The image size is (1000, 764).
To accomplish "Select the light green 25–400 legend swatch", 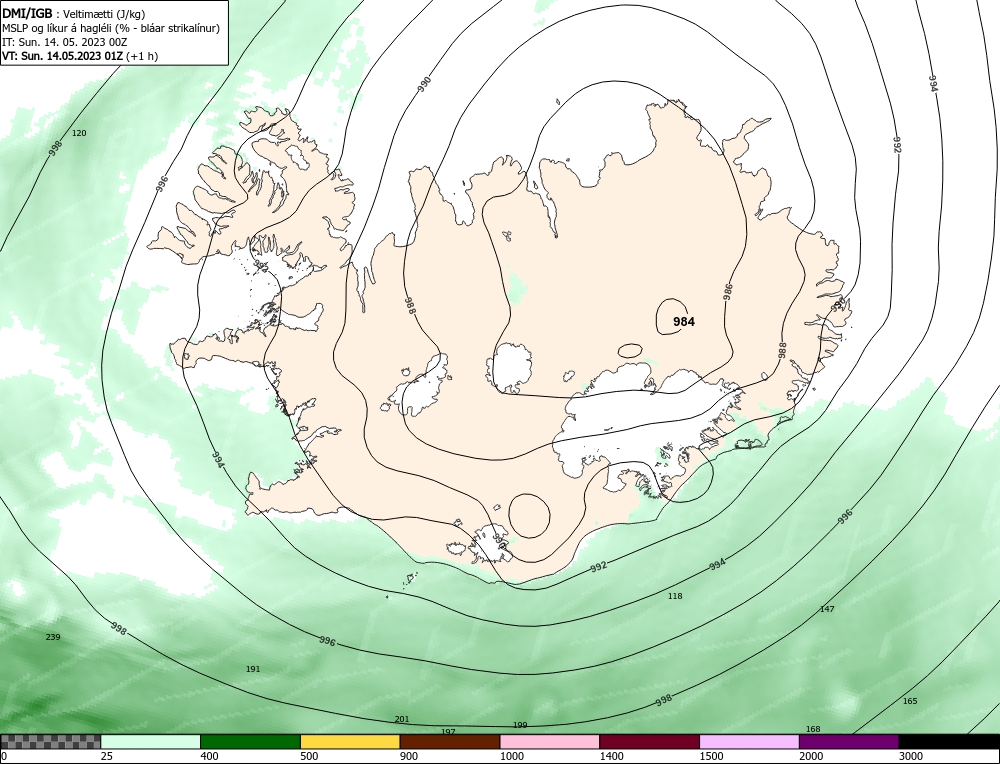I will [151, 741].
